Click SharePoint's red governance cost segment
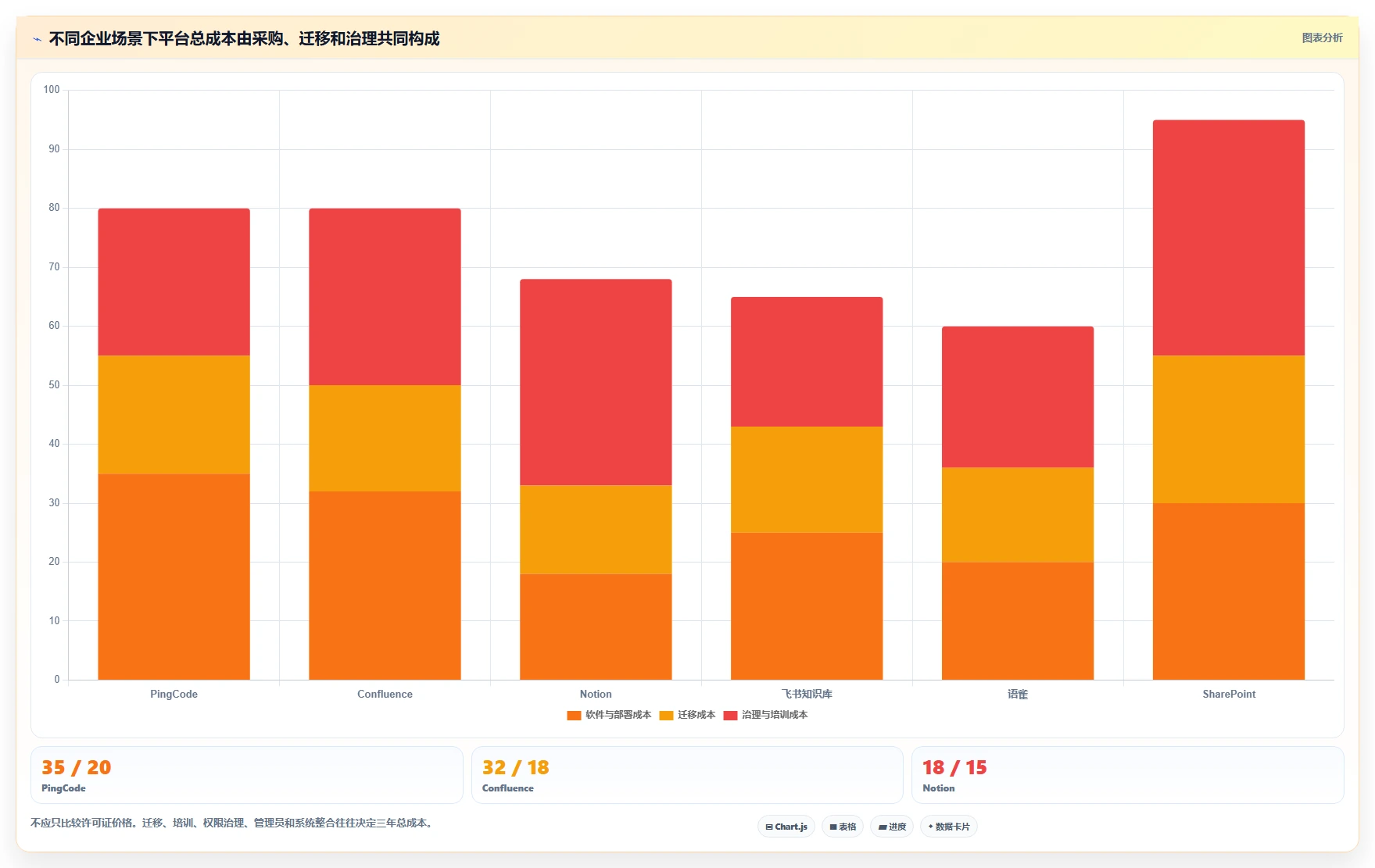Viewport: 1375px width, 868px height. pos(1229,238)
